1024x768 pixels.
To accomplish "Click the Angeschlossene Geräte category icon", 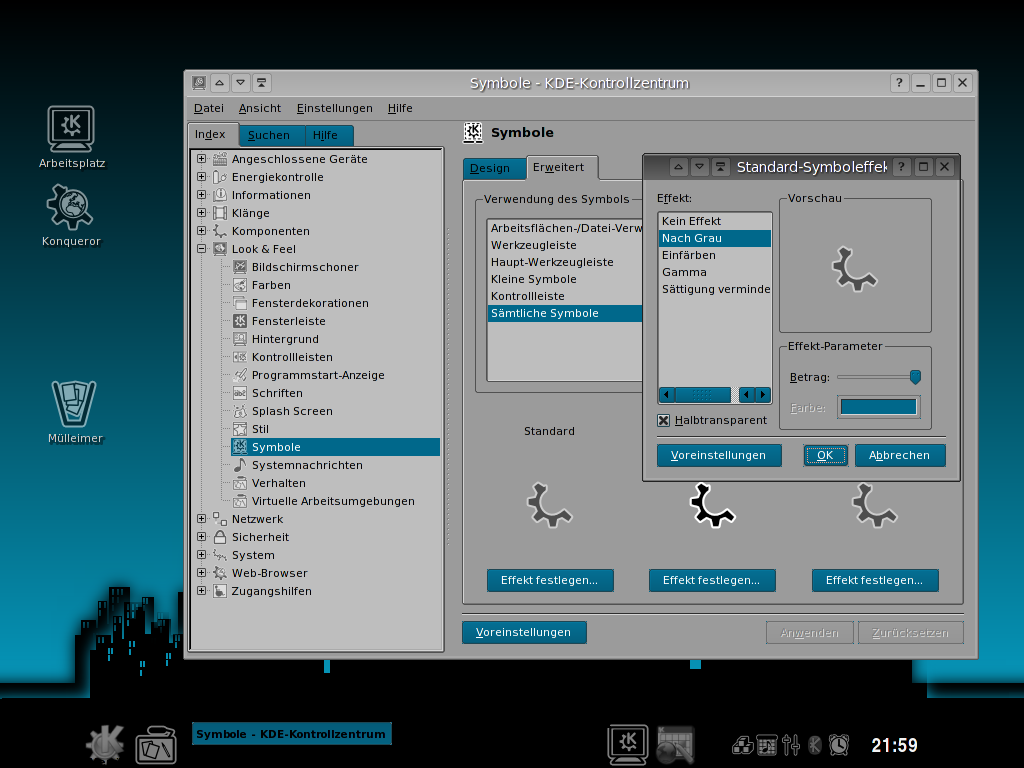I will (220, 159).
